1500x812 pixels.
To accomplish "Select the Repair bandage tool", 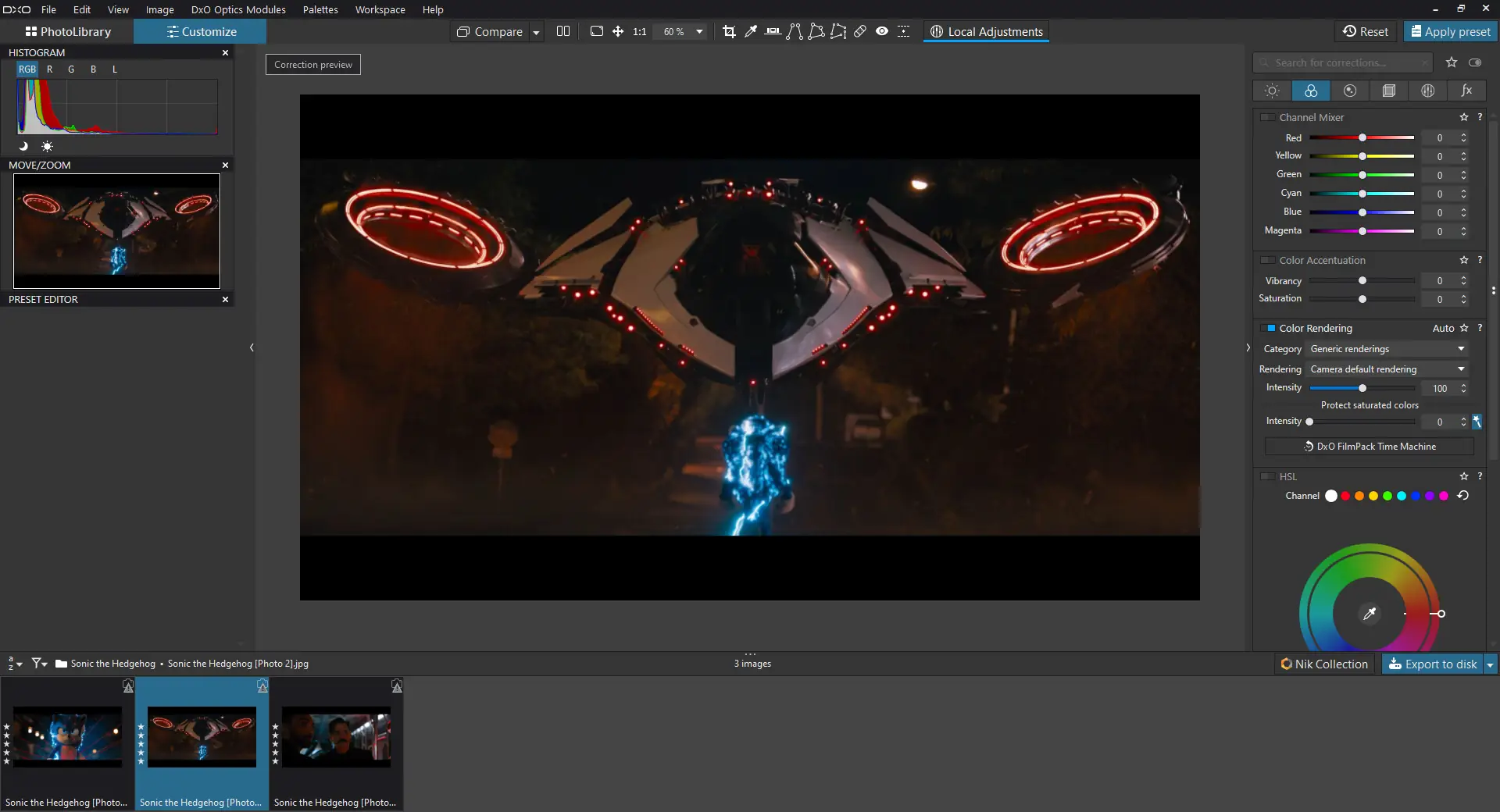I will [x=860, y=31].
